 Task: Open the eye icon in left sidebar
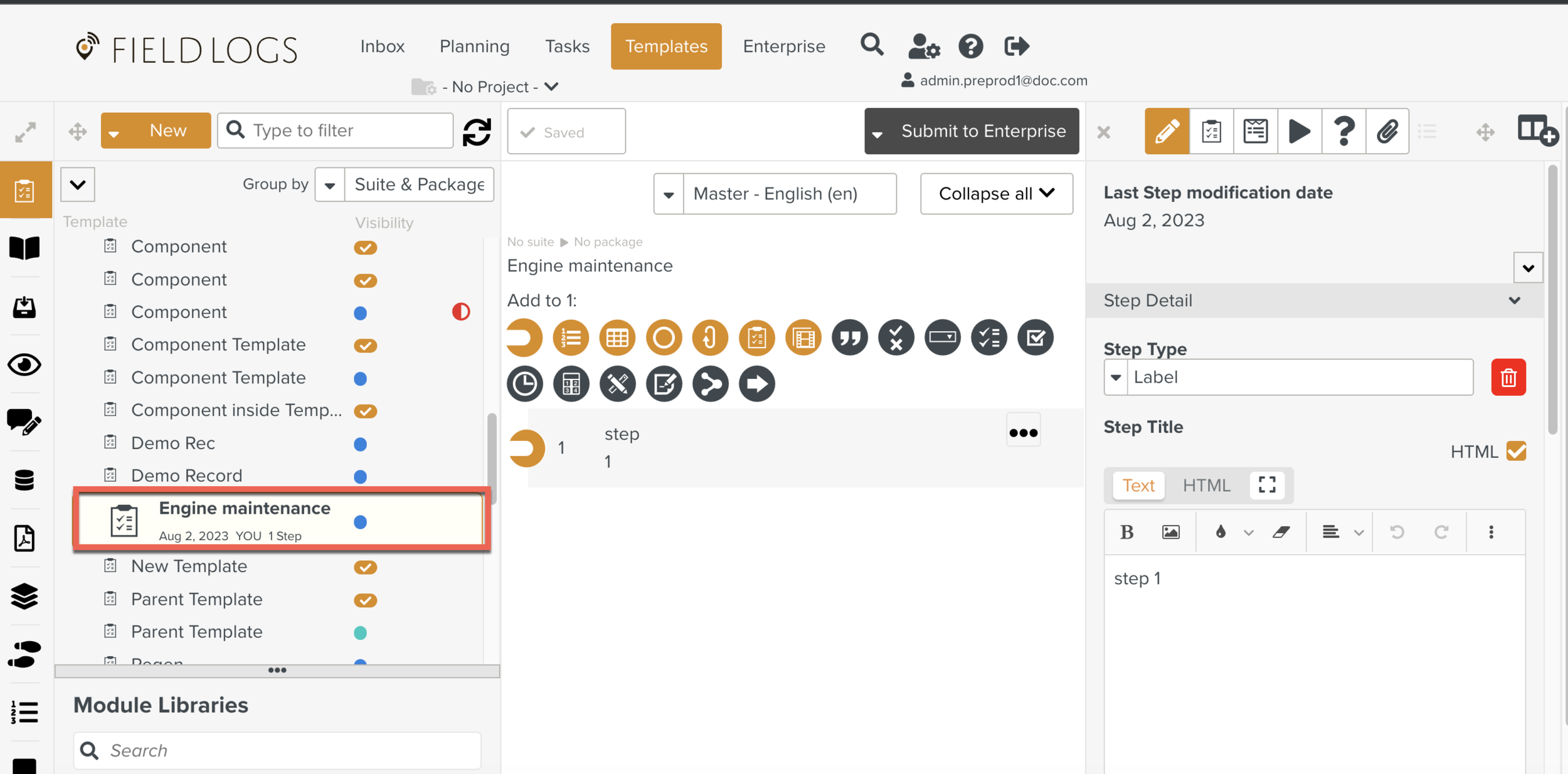coord(24,364)
